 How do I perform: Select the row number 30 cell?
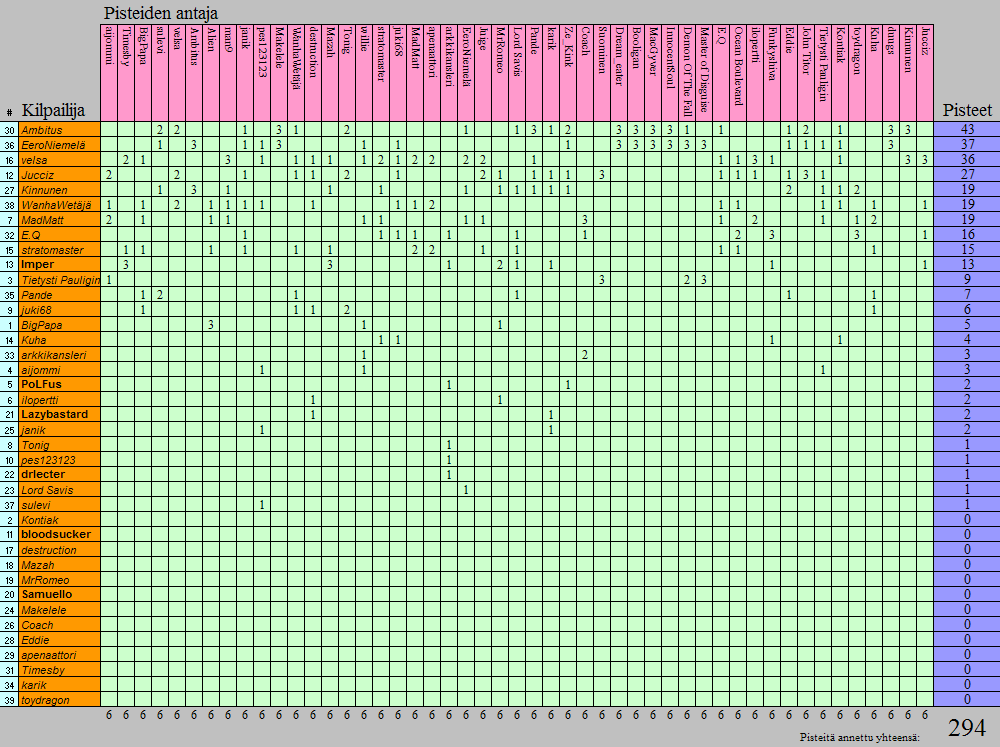click(x=10, y=129)
